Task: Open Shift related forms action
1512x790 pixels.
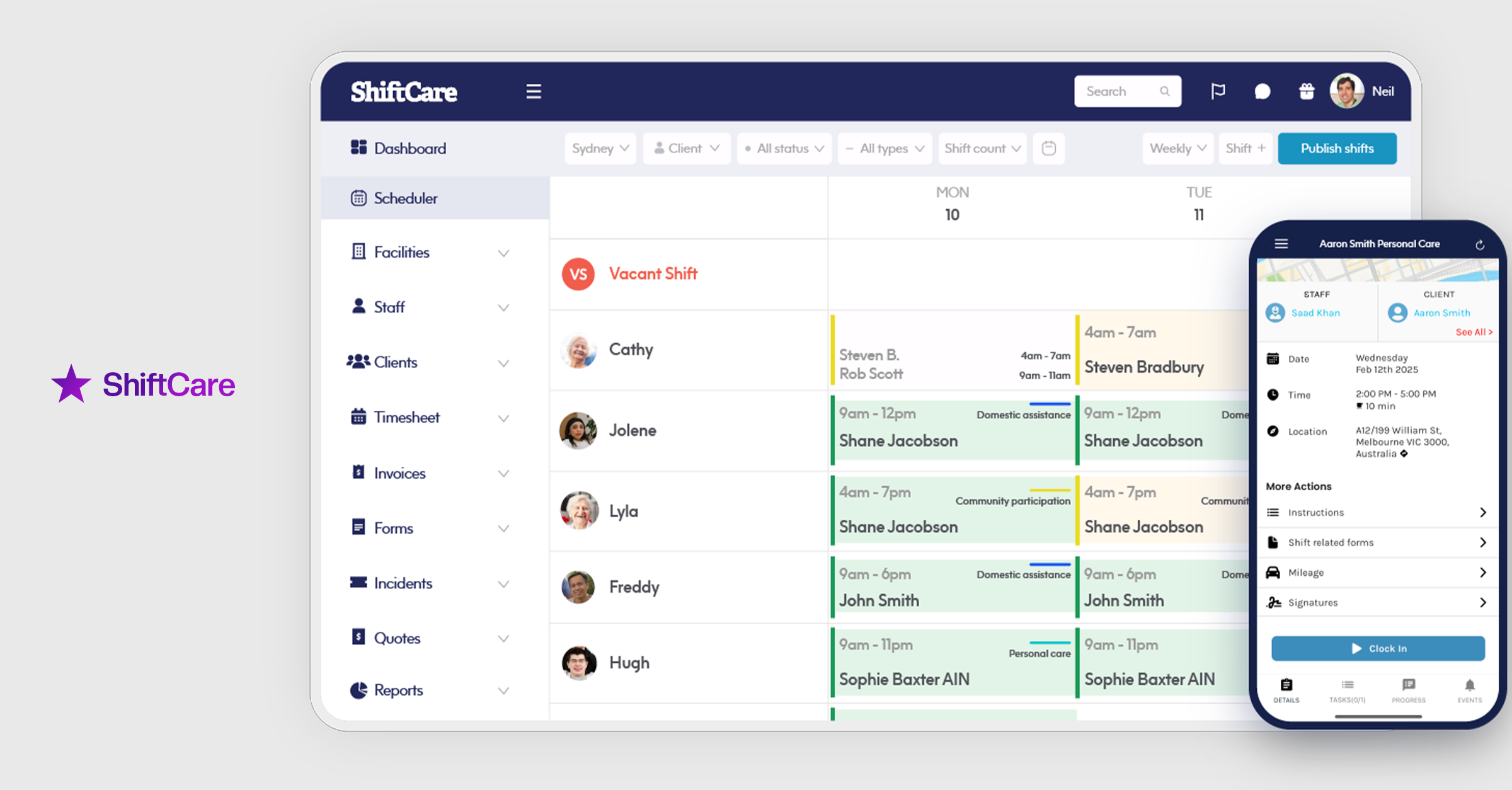Action: click(1377, 542)
